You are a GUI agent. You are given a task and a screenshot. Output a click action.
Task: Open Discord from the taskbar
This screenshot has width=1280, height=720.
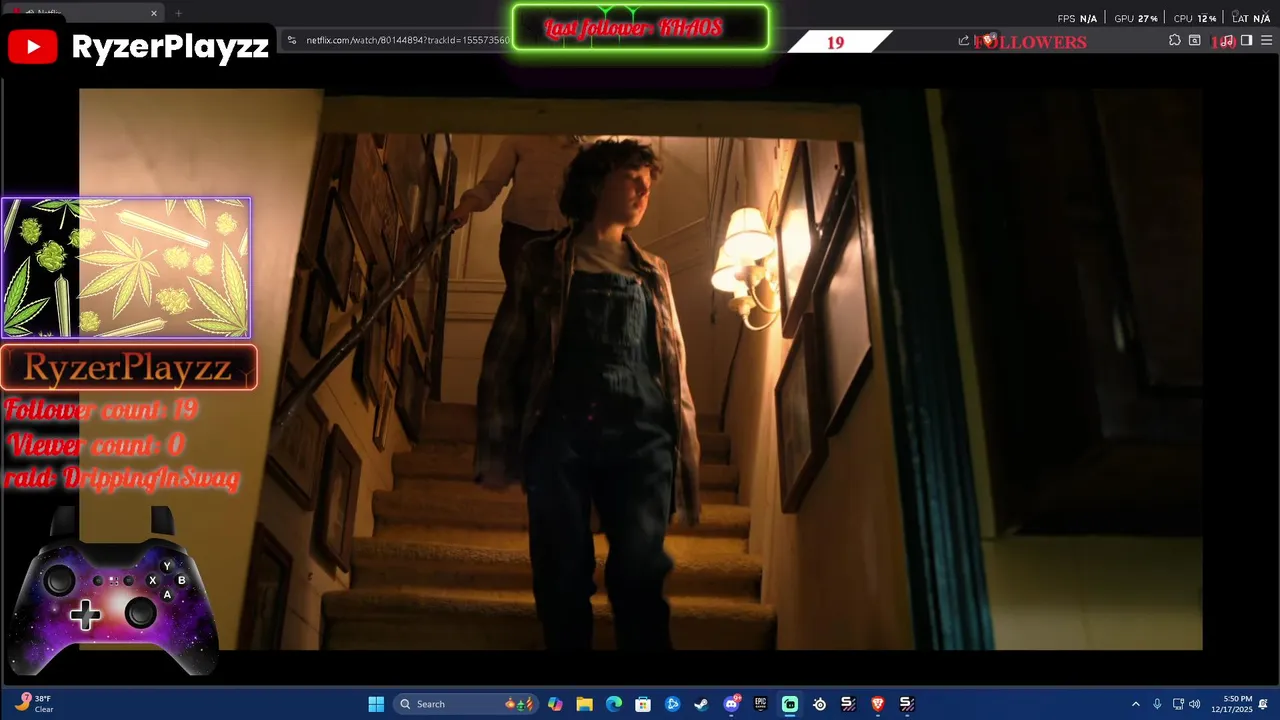pos(731,704)
